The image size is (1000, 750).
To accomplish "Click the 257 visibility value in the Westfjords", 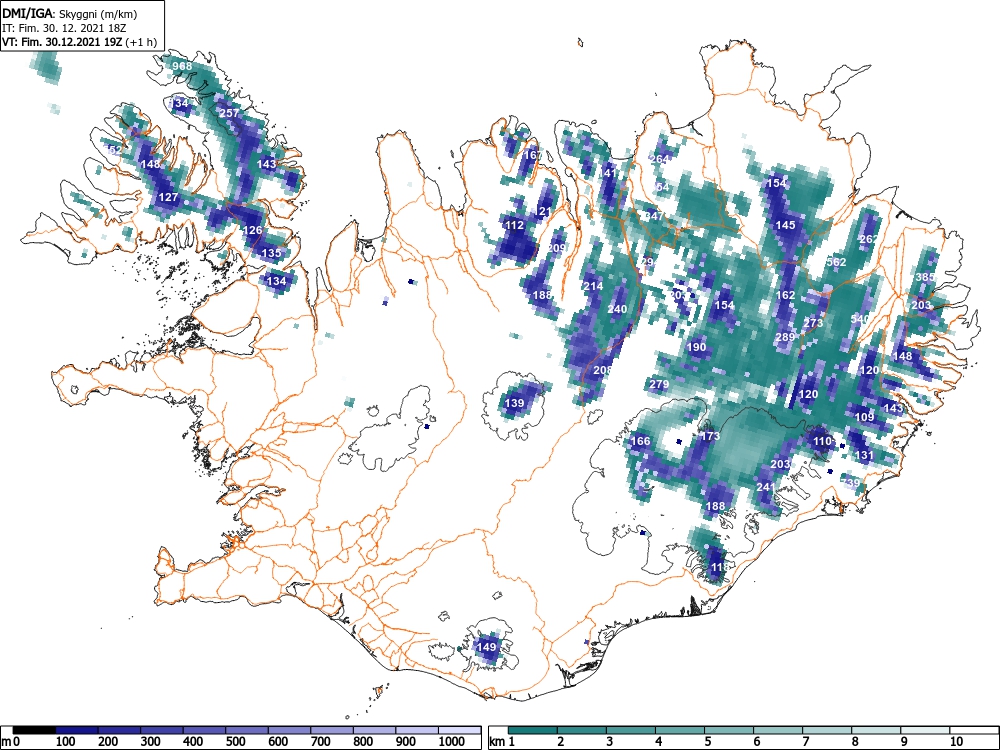I will tap(229, 113).
